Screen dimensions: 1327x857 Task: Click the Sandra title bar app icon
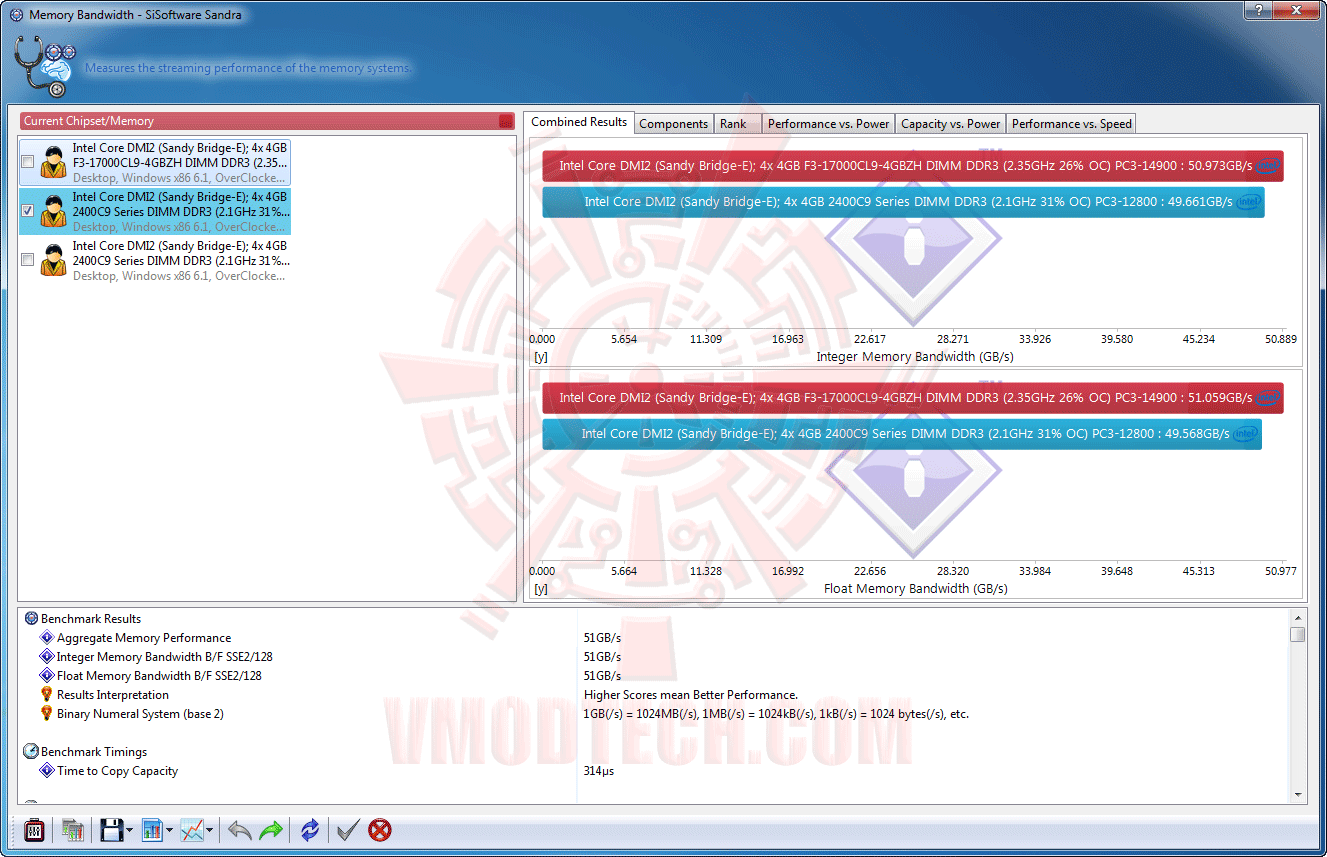point(16,15)
